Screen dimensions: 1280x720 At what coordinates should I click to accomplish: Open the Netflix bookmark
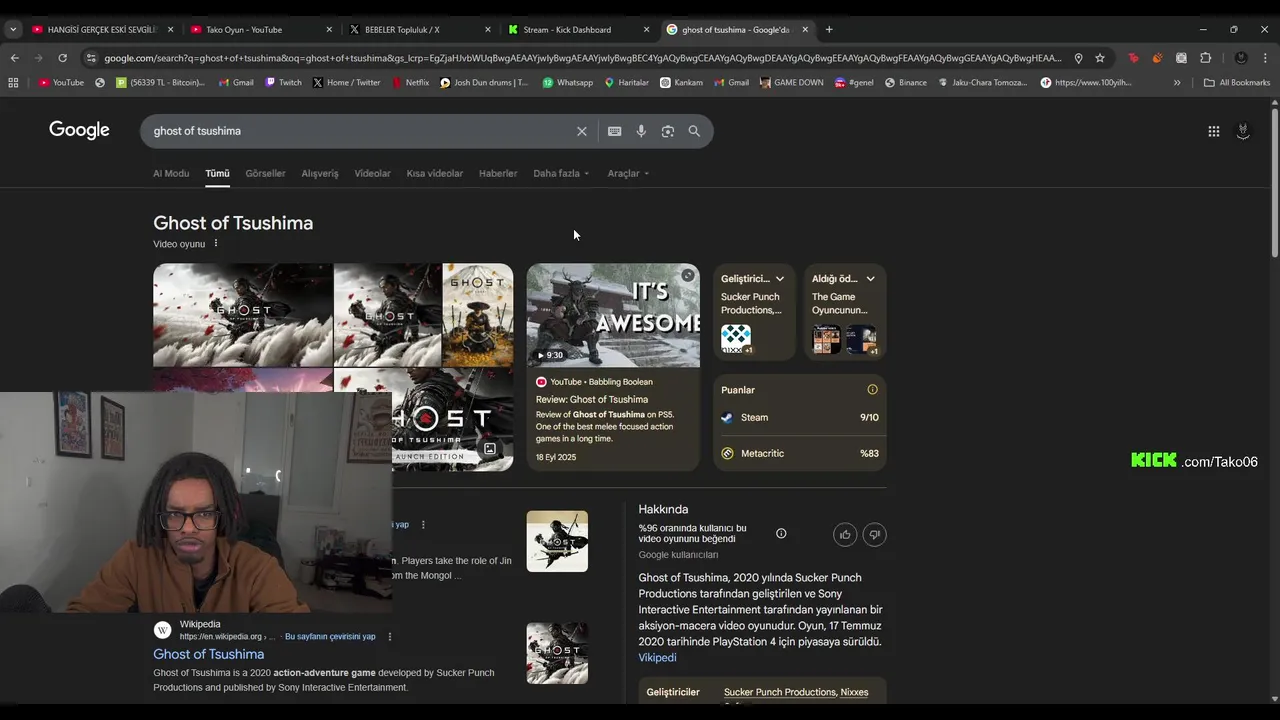(410, 82)
